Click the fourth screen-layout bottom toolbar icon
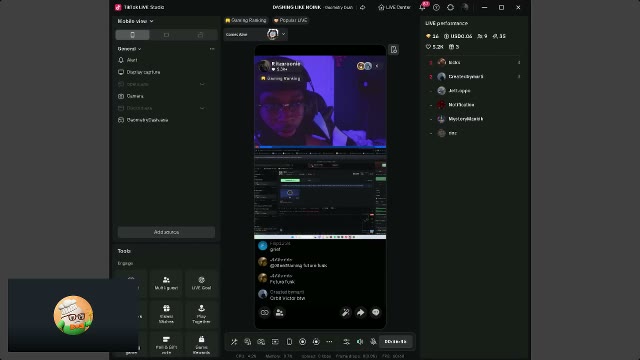 (275, 342)
